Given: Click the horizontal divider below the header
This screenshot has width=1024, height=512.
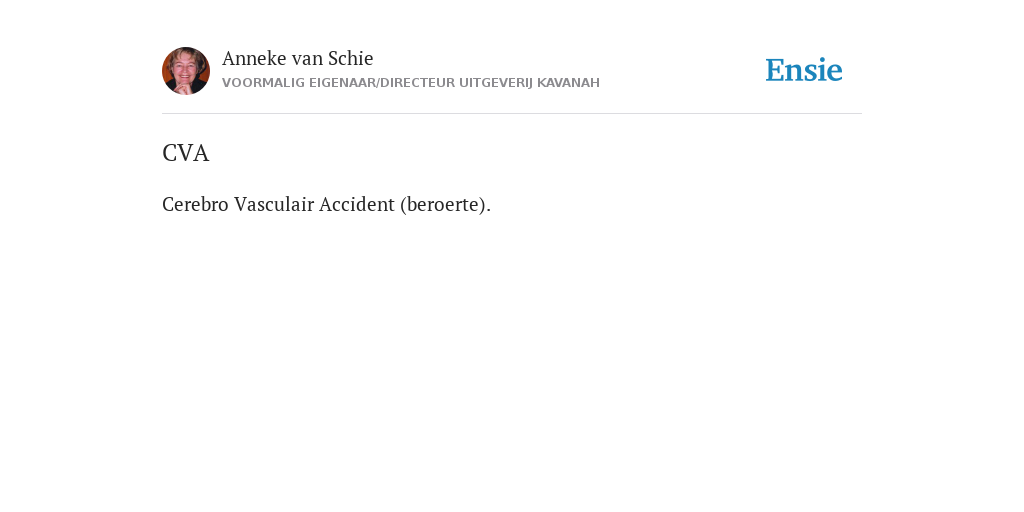Looking at the screenshot, I should click(x=512, y=114).
